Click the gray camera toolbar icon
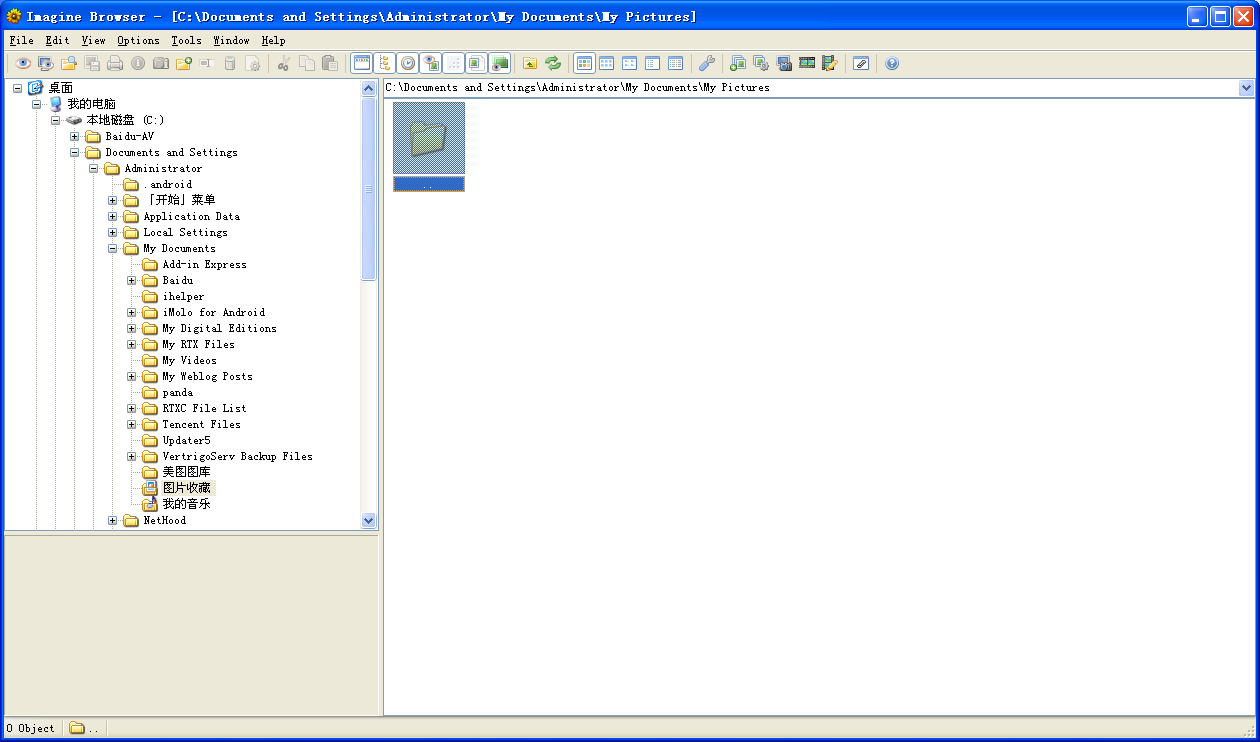Screen dimensions: 1260x742 tap(161, 63)
